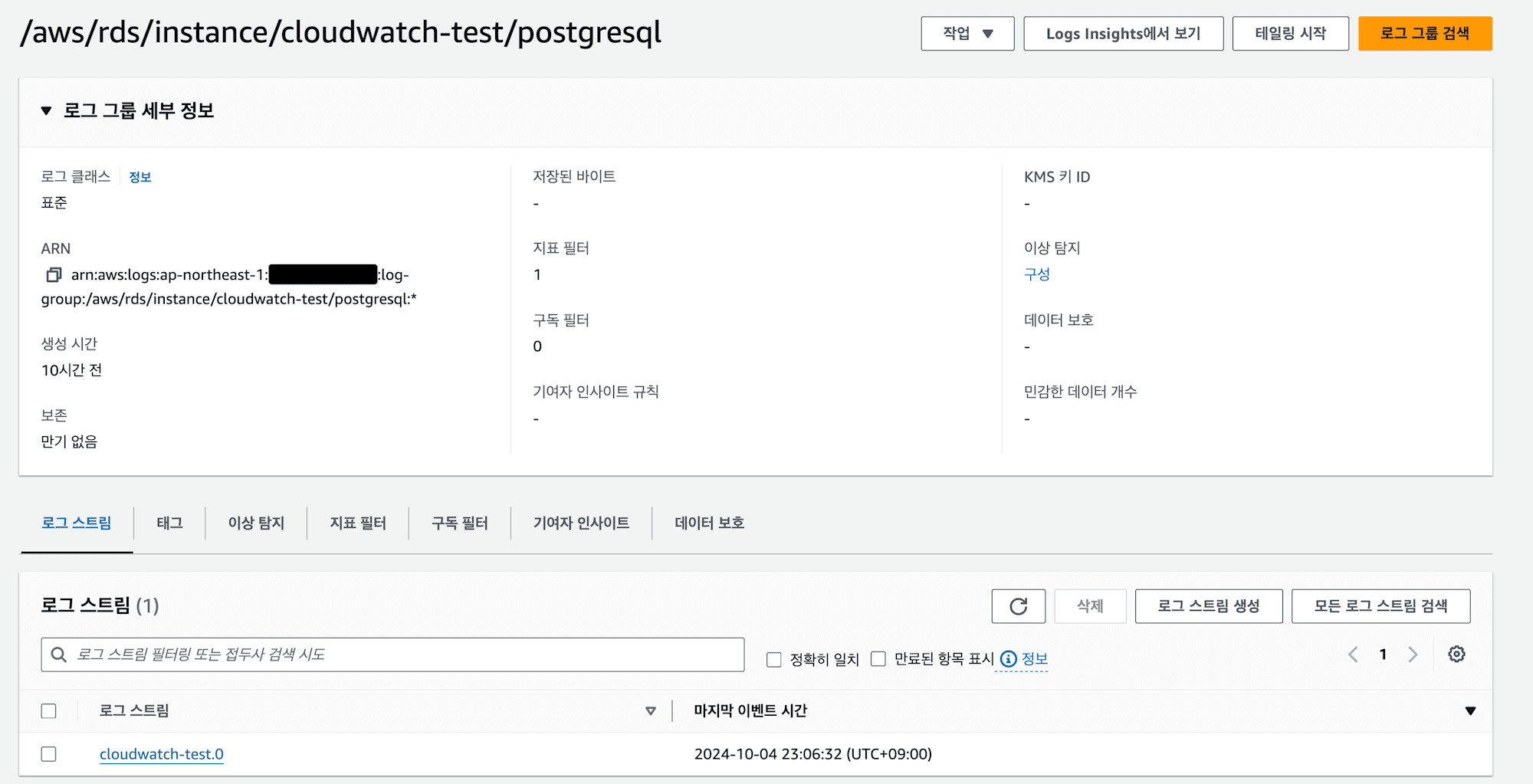Viewport: 1533px width, 784px height.
Task: Toggle the 정확히 일치 checkbox
Action: coord(774,659)
